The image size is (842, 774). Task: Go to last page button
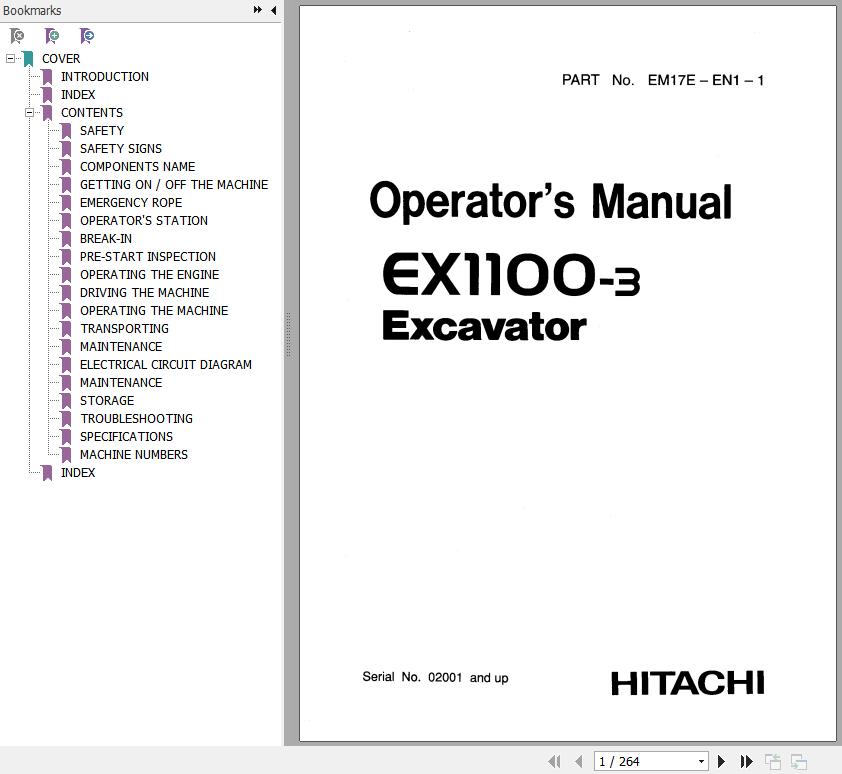point(746,761)
